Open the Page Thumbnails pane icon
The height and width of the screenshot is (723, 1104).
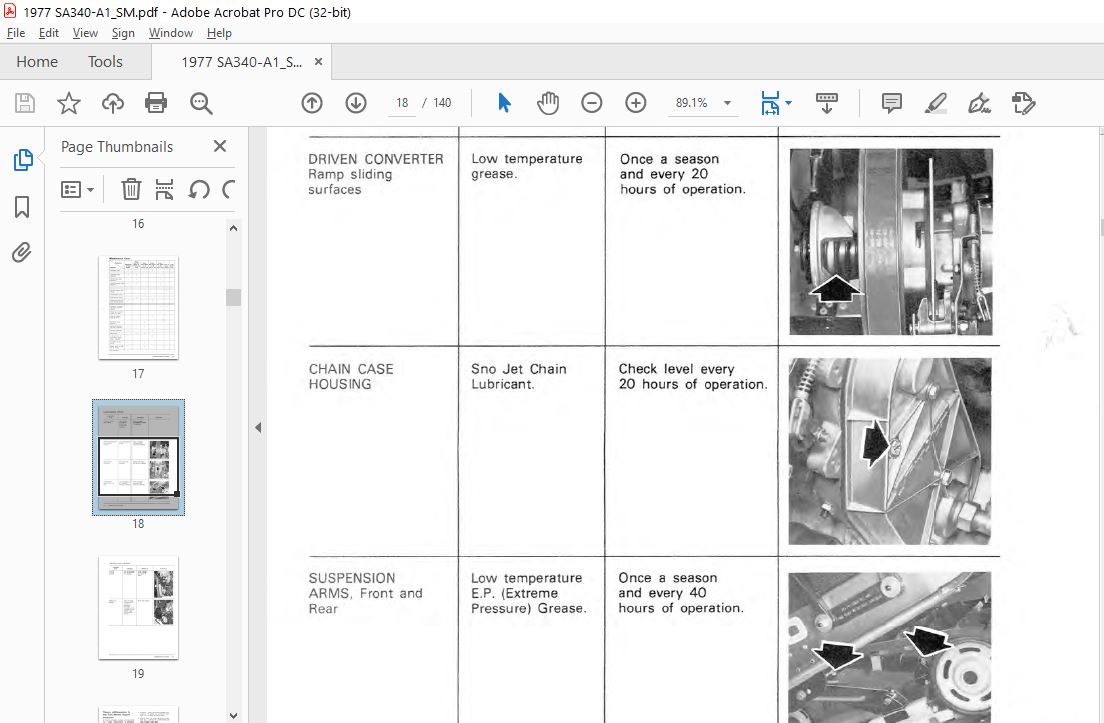pyautogui.click(x=23, y=160)
